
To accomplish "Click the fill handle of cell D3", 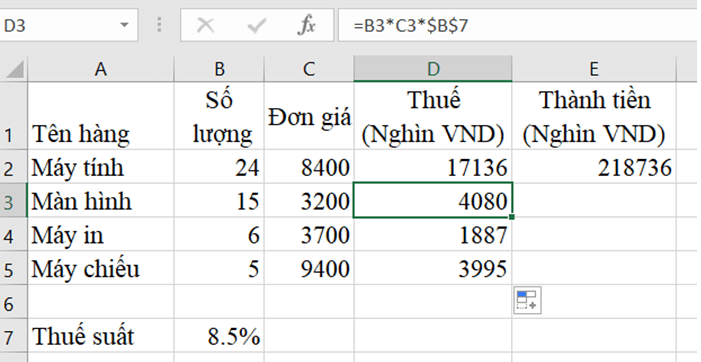I will (x=511, y=217).
